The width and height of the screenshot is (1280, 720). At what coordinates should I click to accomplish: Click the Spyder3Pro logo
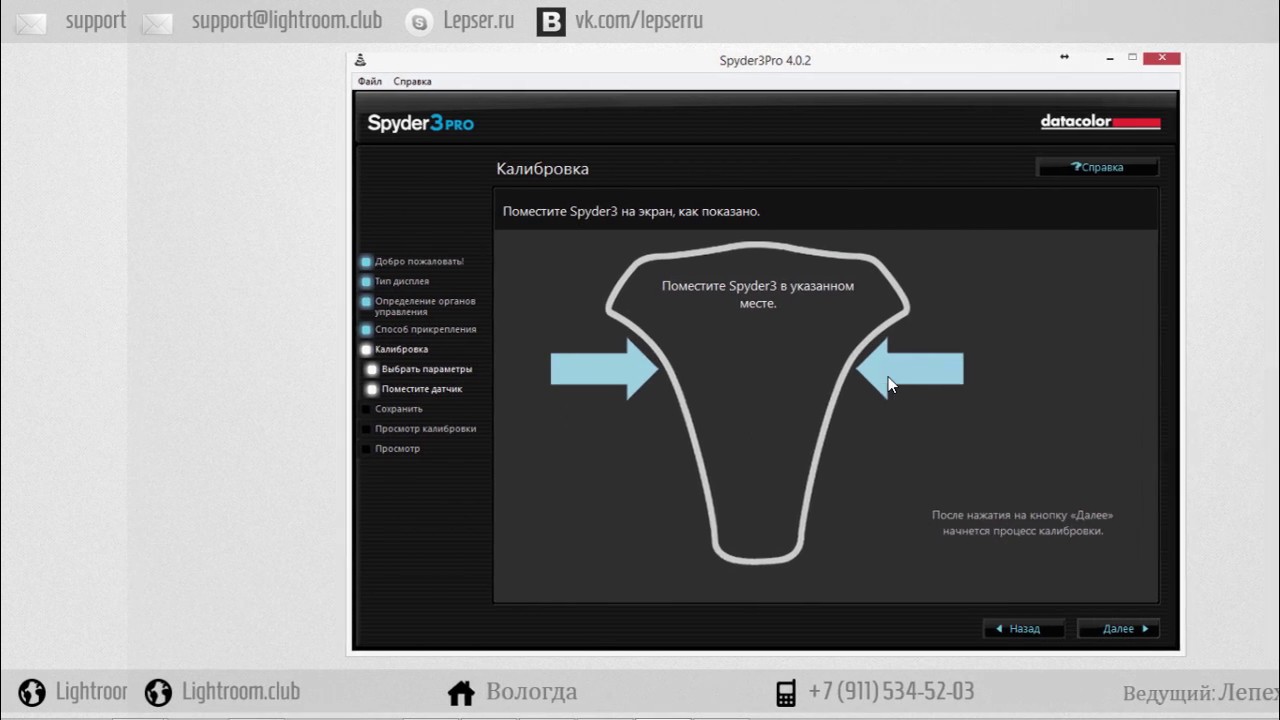tap(420, 123)
